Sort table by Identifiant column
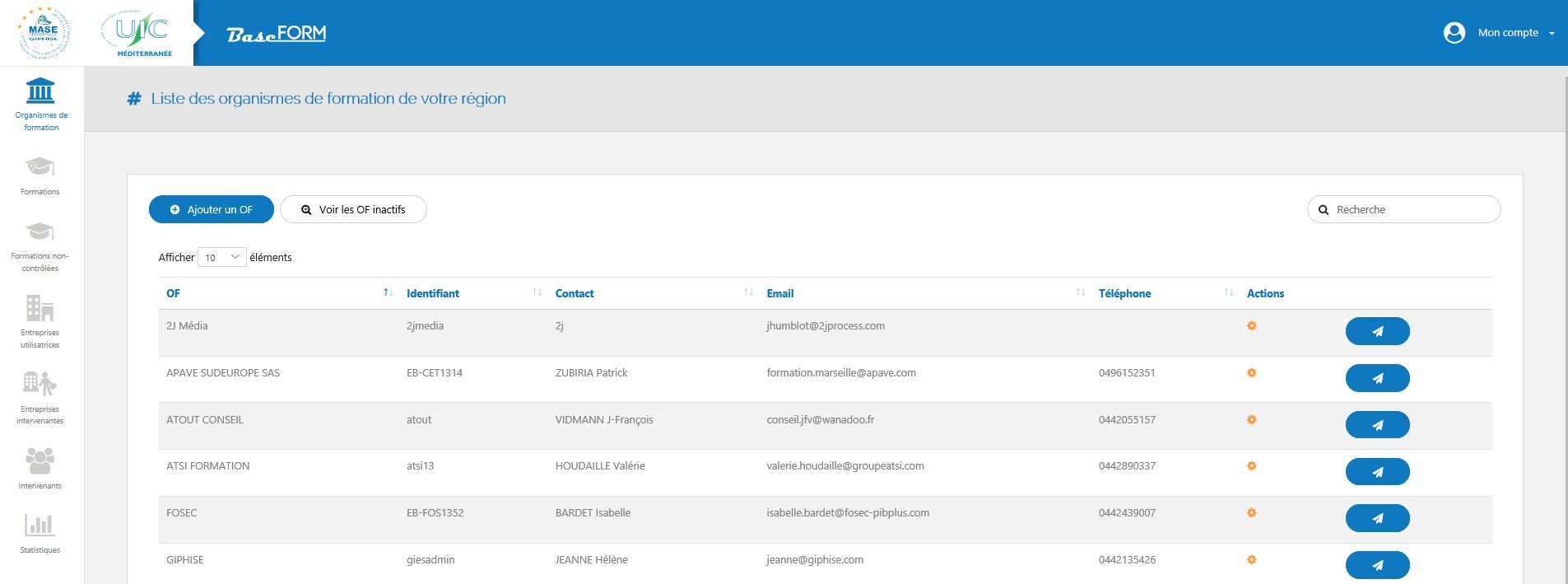The image size is (1568, 584). pyautogui.click(x=433, y=293)
